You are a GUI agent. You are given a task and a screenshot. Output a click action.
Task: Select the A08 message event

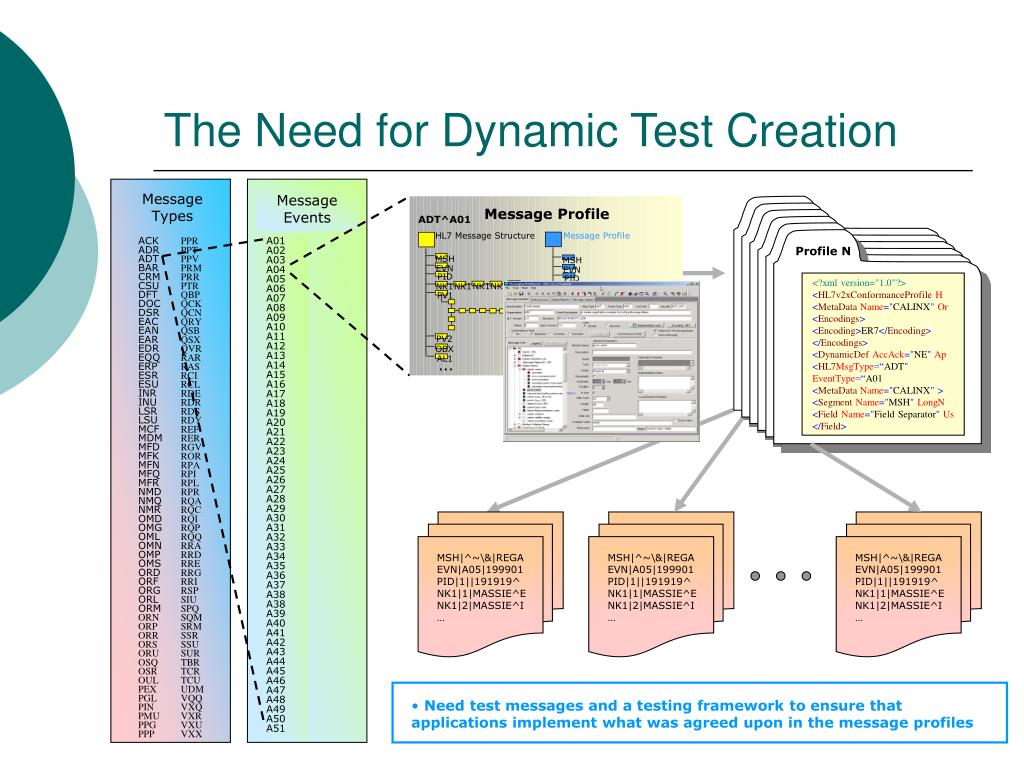(x=276, y=308)
